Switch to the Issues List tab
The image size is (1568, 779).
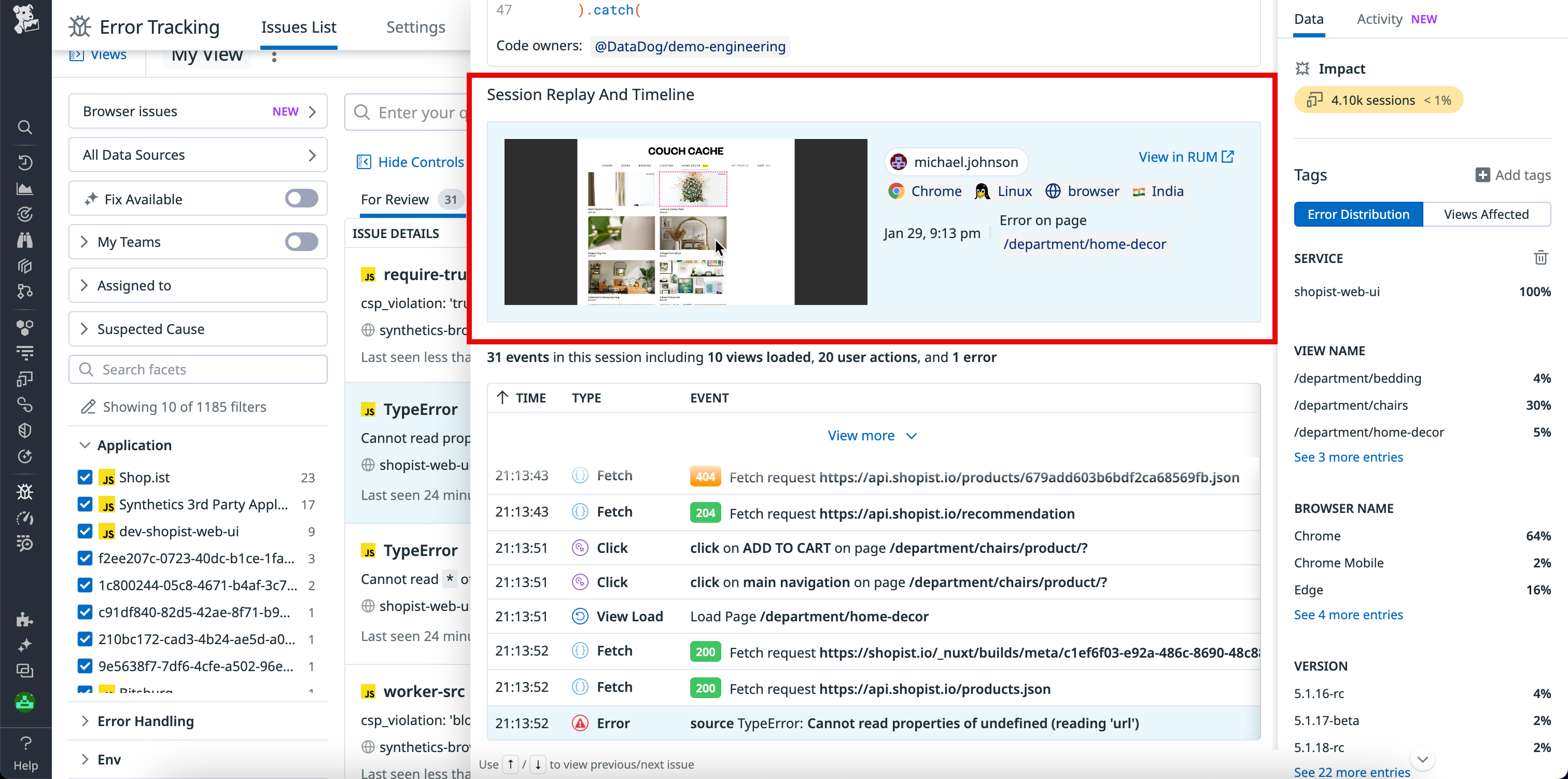tap(298, 27)
